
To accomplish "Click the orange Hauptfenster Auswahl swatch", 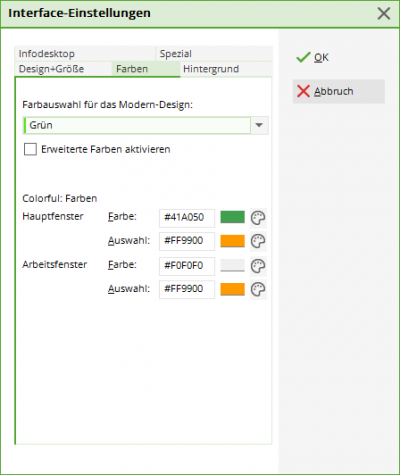I will pos(232,241).
